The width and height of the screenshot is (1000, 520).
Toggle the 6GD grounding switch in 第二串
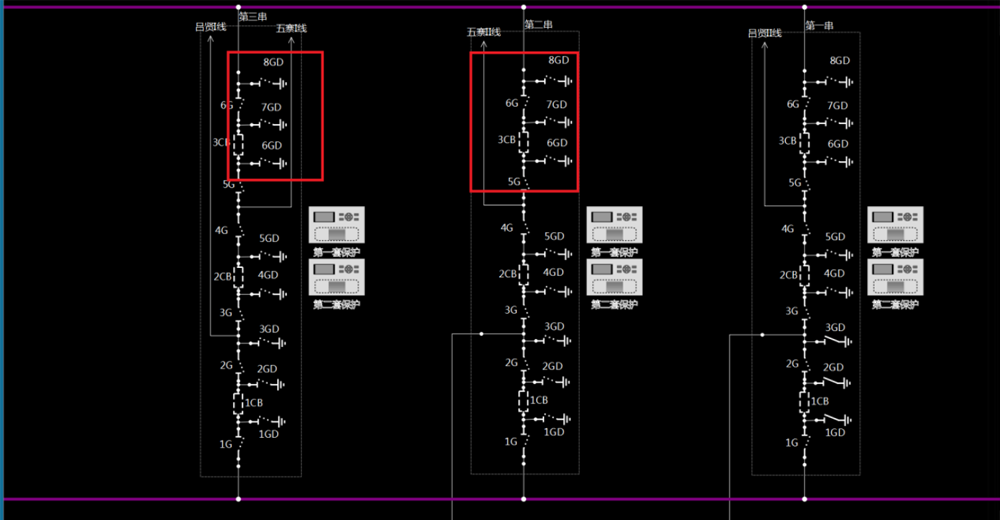point(547,160)
